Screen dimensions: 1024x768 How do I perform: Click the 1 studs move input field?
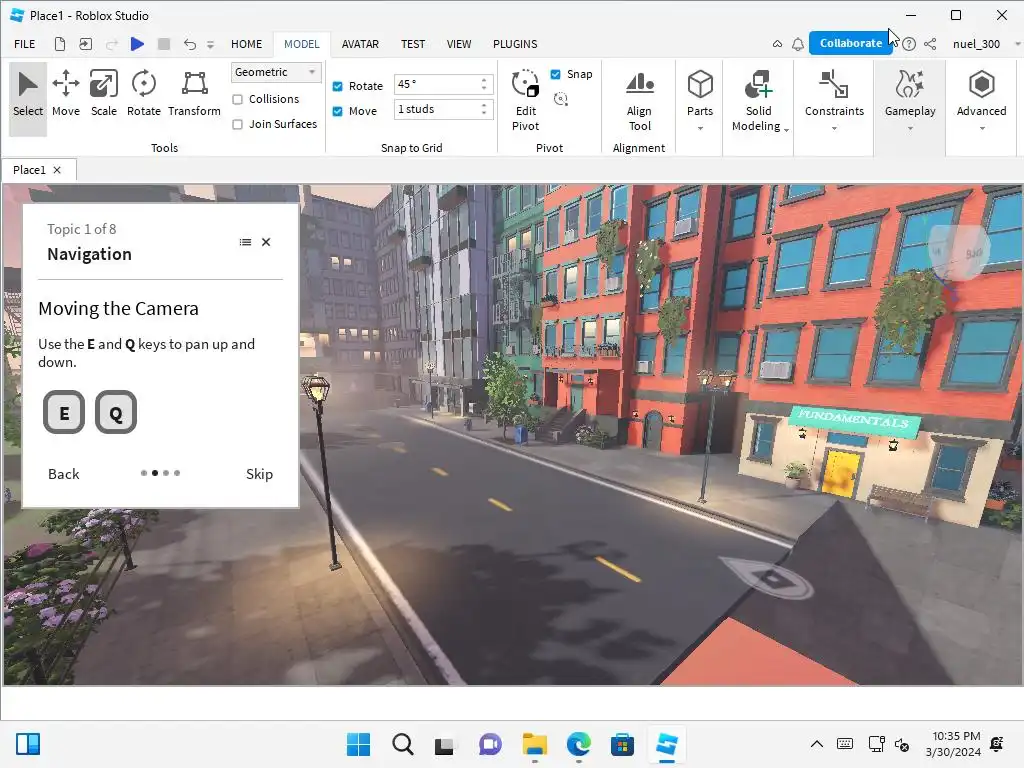[436, 109]
